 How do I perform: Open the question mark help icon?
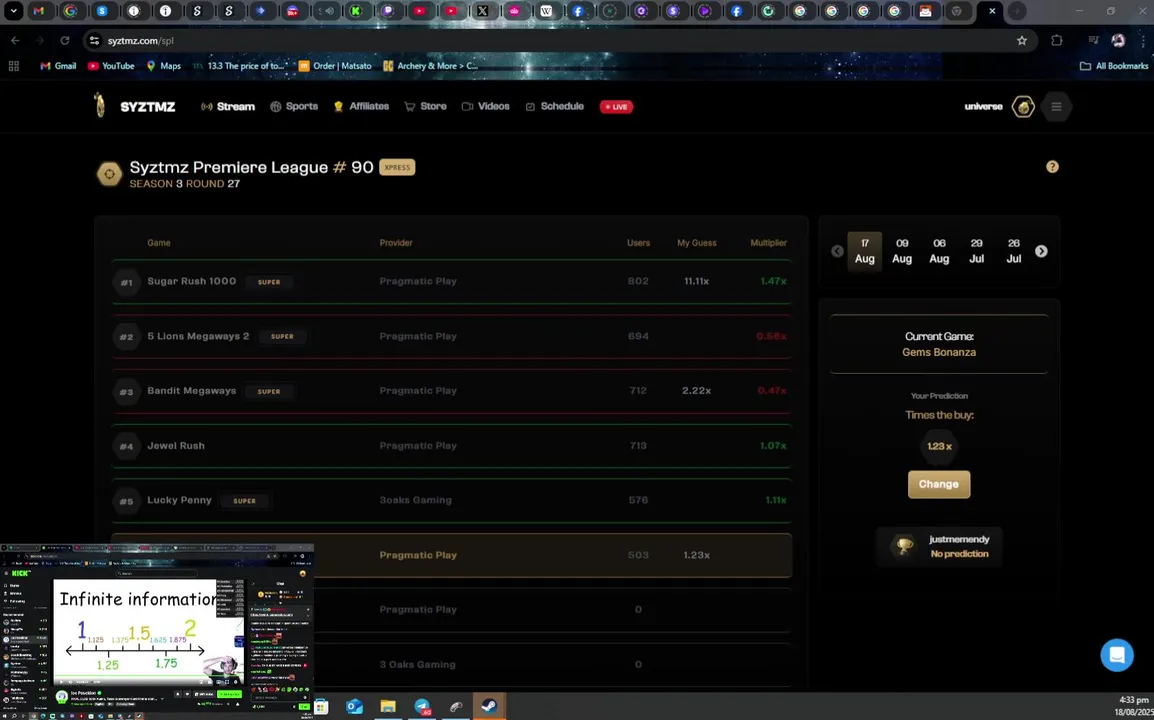pos(1052,167)
